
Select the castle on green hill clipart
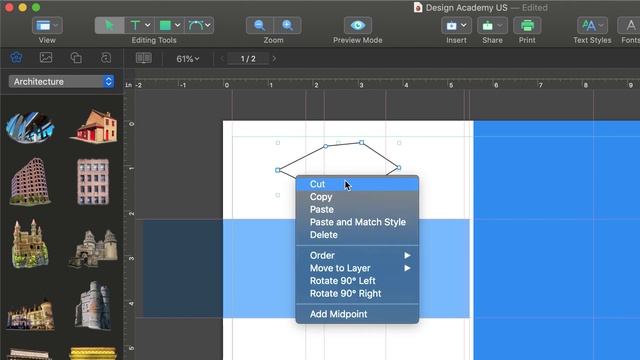(30, 244)
